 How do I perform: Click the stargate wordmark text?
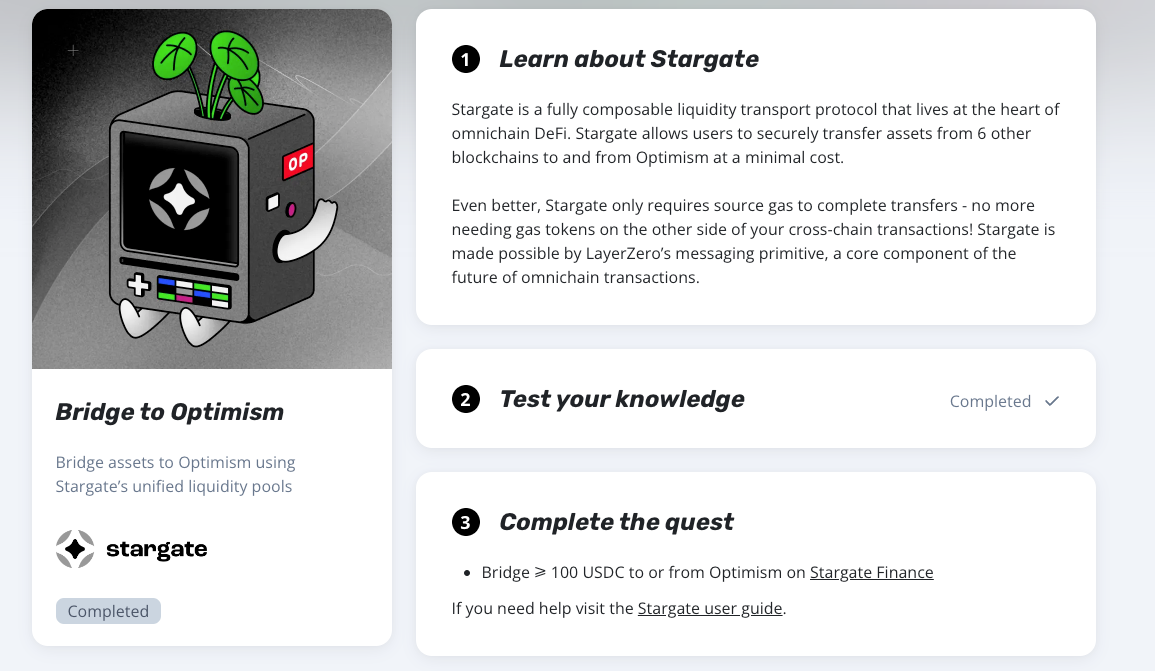pyautogui.click(x=157, y=549)
